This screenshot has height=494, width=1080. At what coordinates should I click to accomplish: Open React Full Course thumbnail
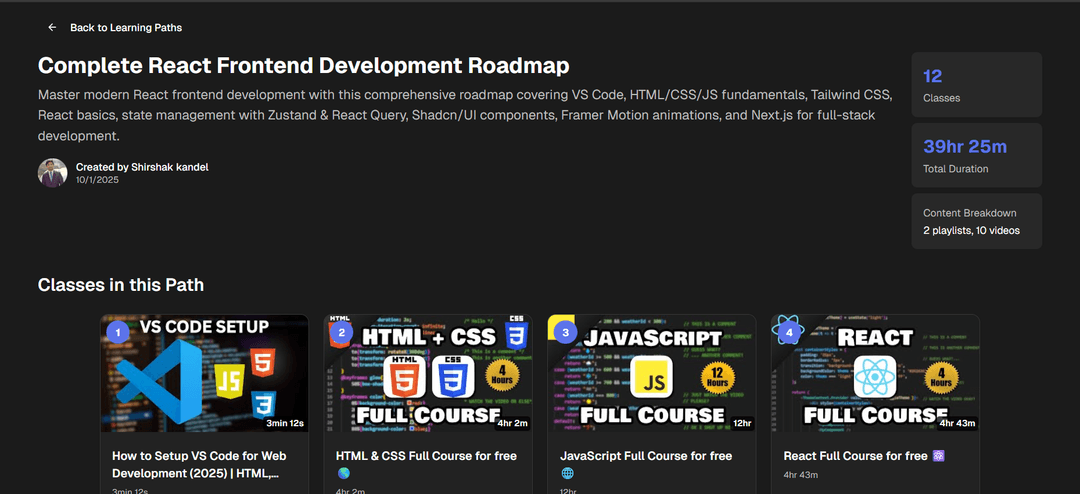pyautogui.click(x=875, y=373)
